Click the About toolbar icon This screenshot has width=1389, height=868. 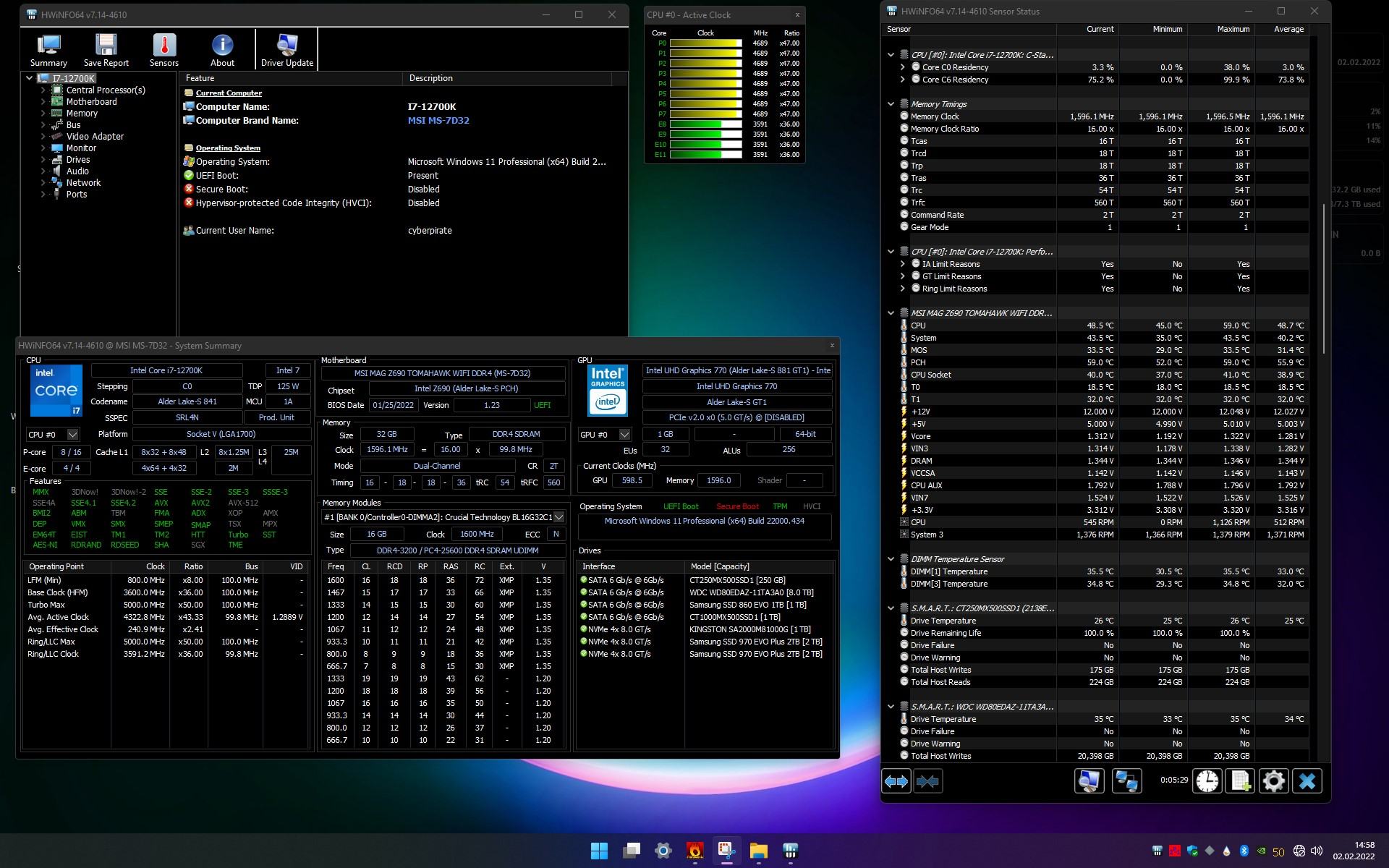tap(222, 51)
